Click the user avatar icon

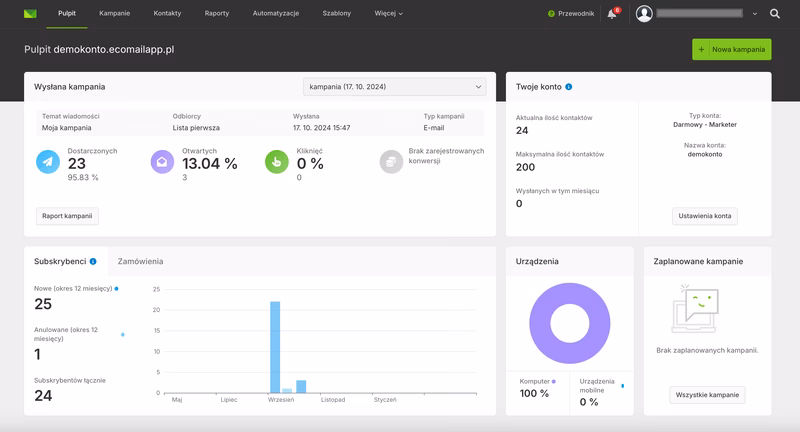644,14
